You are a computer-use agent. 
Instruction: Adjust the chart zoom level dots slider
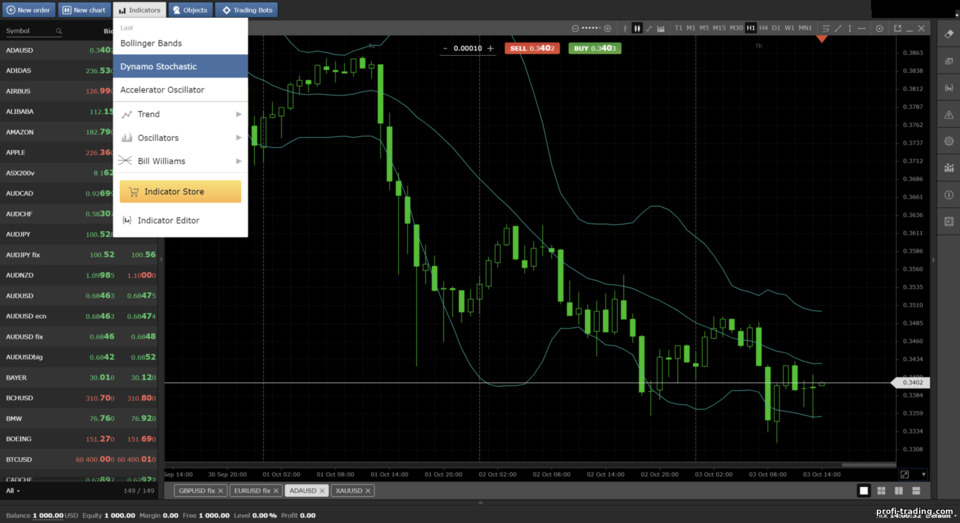591,28
